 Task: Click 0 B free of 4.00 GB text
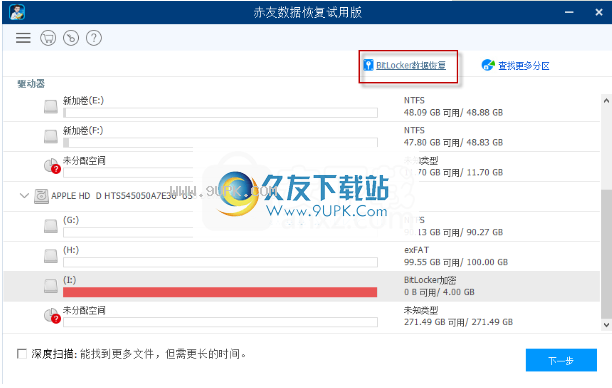click(439, 292)
